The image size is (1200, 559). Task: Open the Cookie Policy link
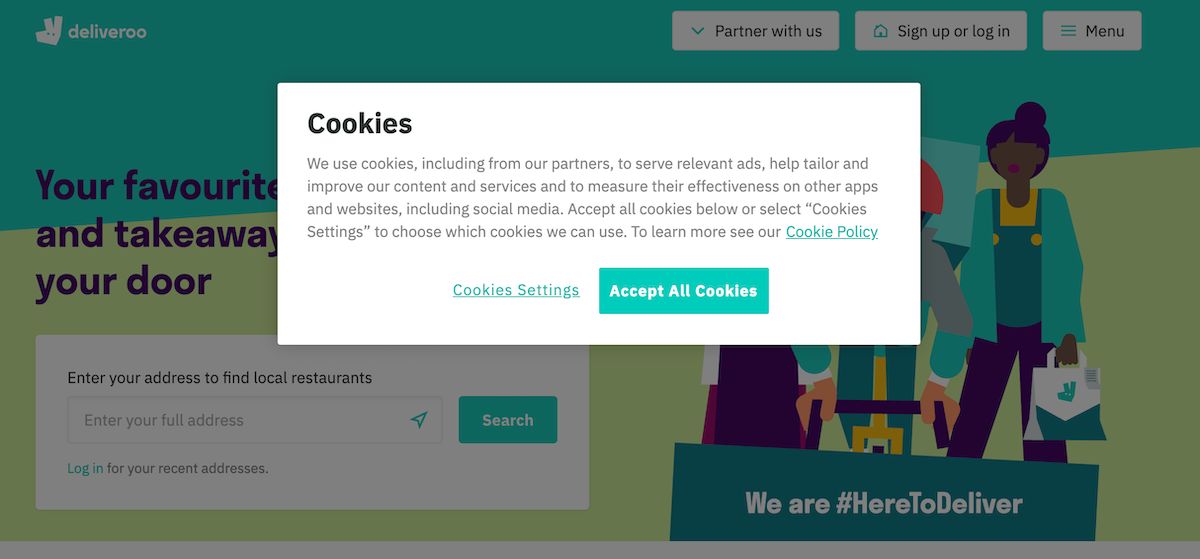[832, 231]
